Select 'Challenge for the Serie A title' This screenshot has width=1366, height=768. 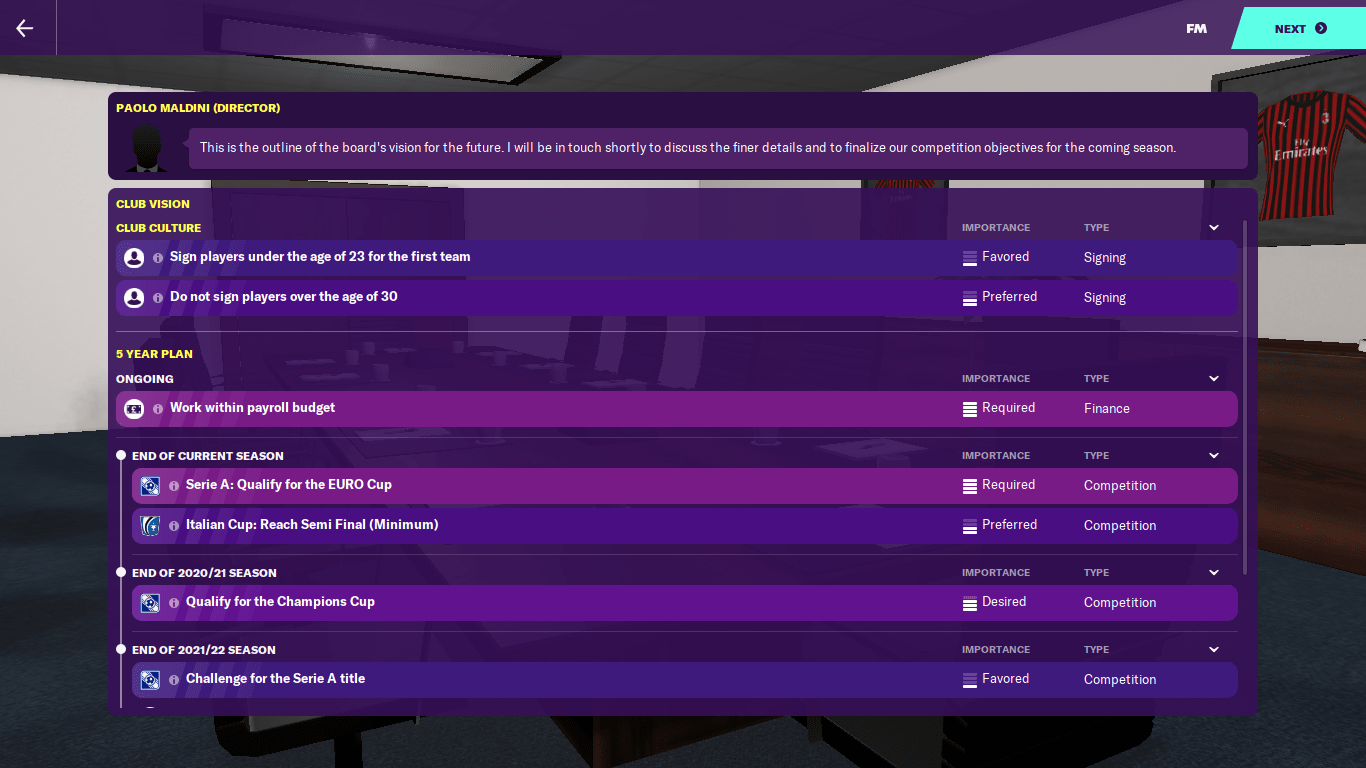click(685, 679)
